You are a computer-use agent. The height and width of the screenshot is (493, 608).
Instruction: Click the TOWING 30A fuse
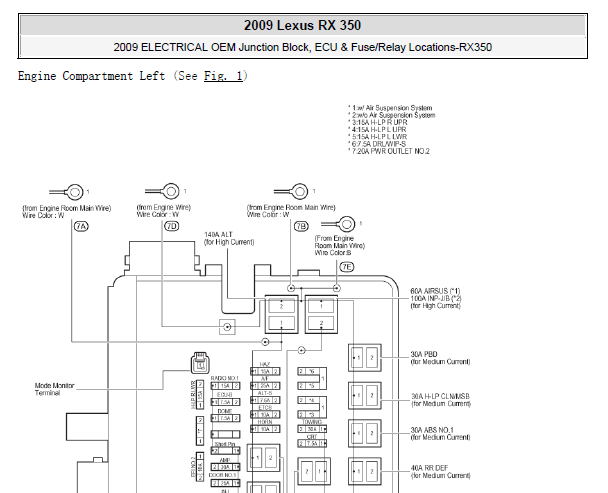click(x=312, y=429)
